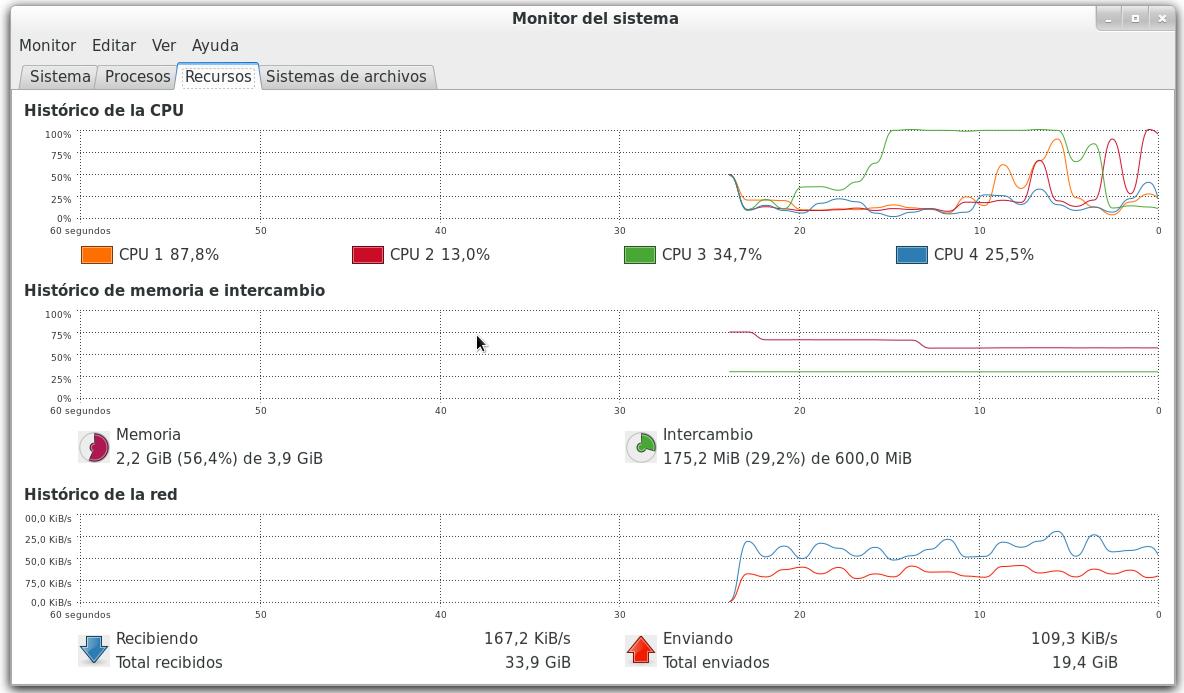Click the red Enviando up arrow icon

click(x=641, y=650)
